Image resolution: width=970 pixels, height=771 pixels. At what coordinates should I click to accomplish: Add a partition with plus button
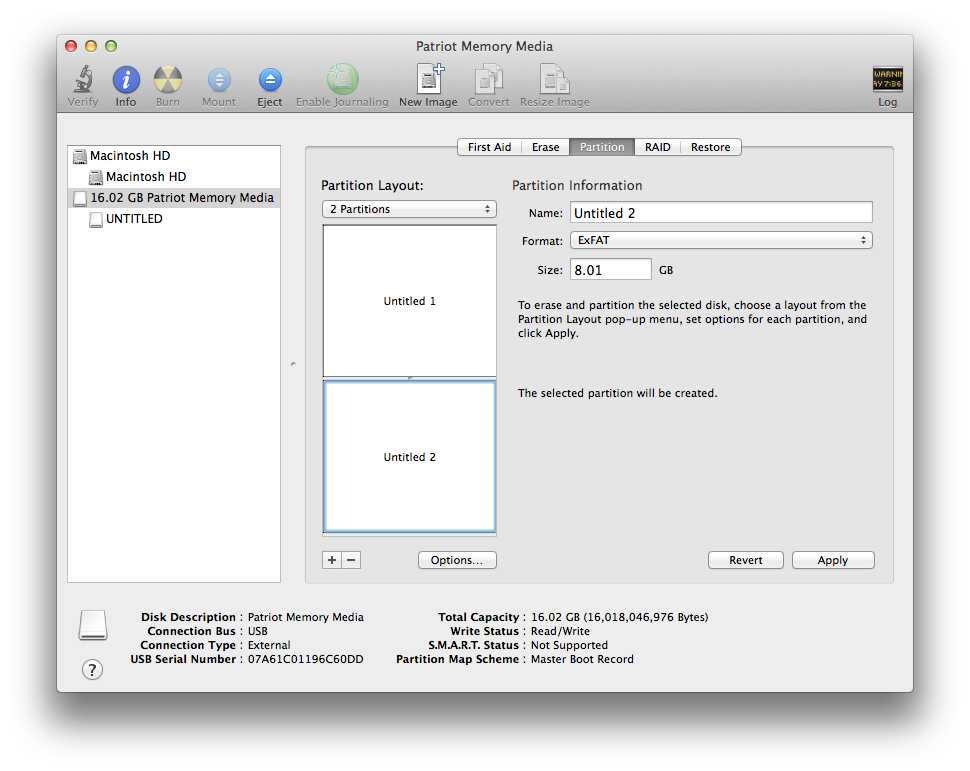[332, 560]
